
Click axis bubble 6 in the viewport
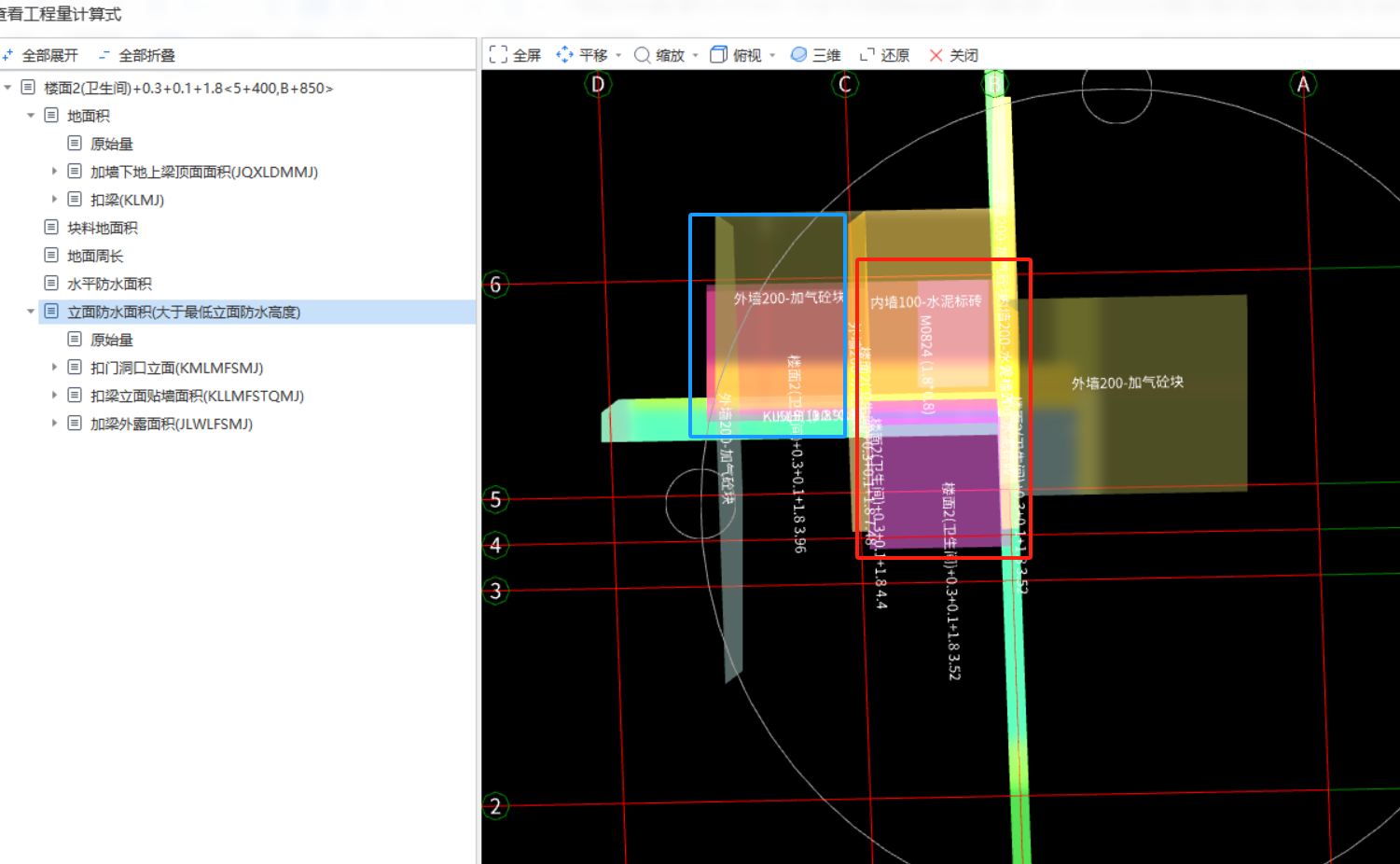495,285
